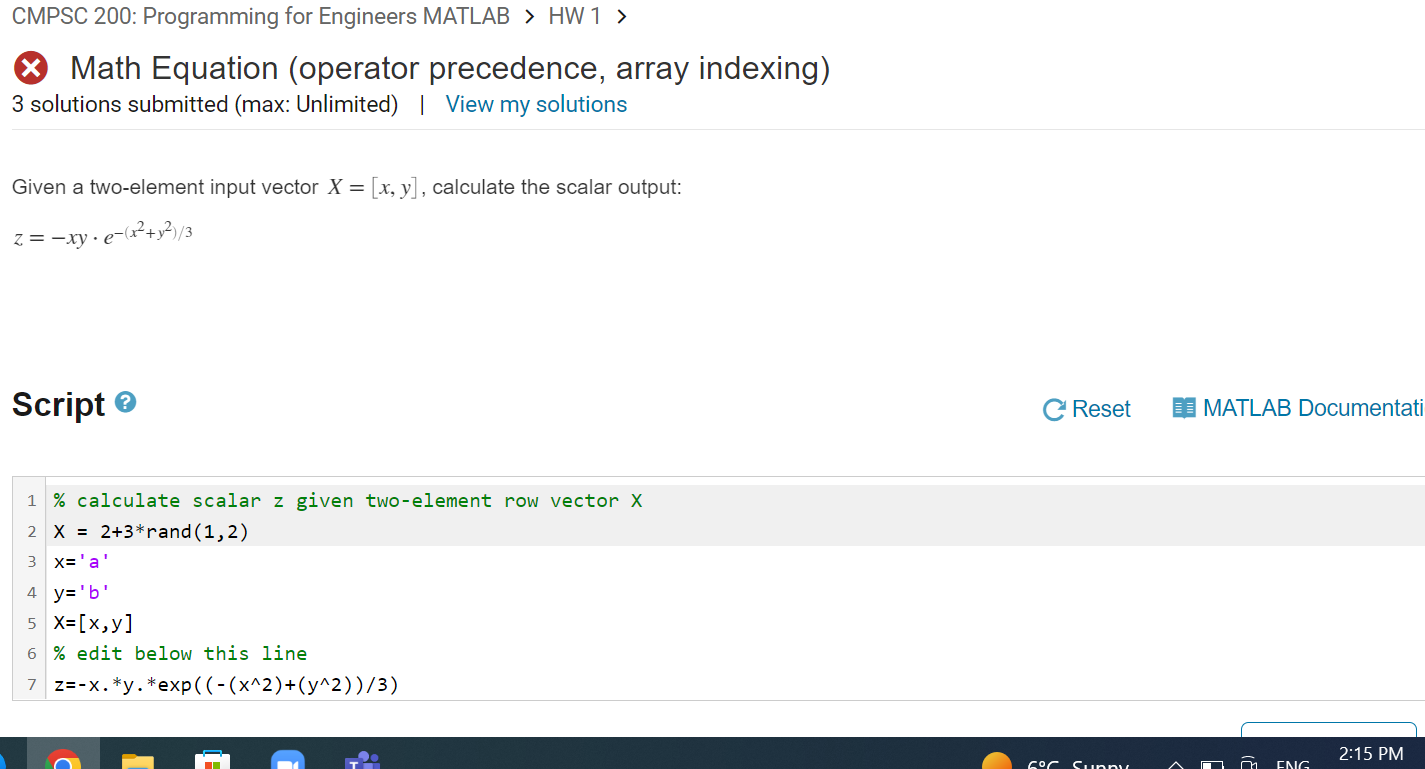Go to CMPSC 200 course breadcrumb
Screen dimensions: 1425x769
(260, 16)
